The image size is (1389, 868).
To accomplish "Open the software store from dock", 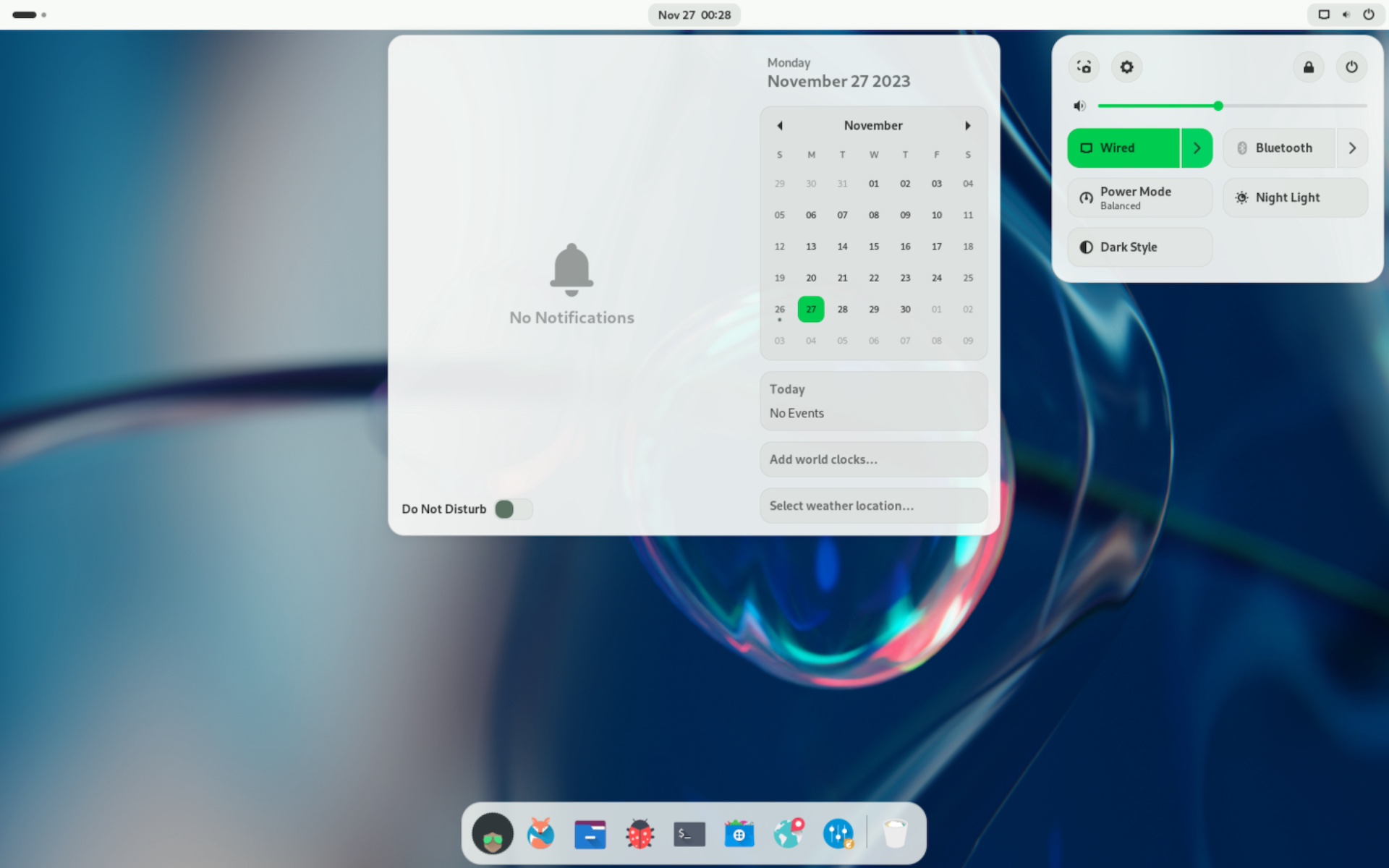I will [x=739, y=833].
